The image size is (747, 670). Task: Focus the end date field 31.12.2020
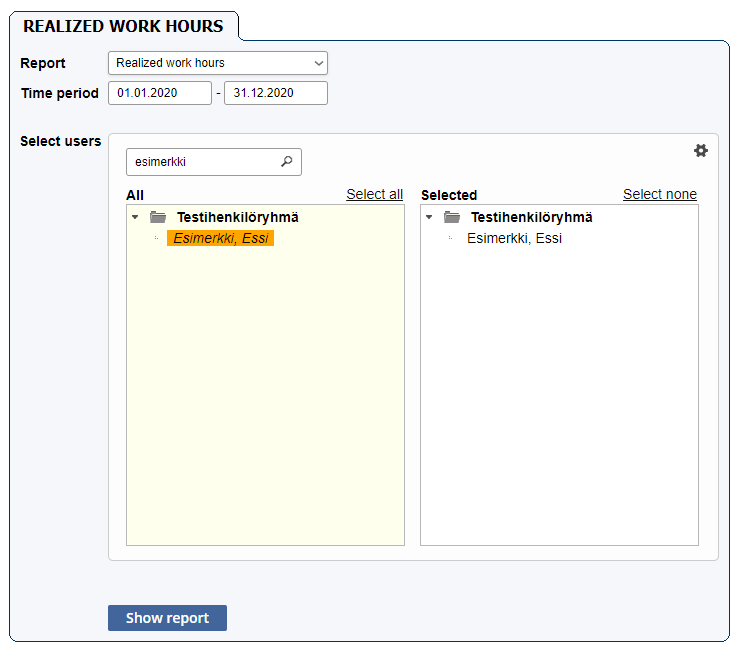pyautogui.click(x=275, y=93)
